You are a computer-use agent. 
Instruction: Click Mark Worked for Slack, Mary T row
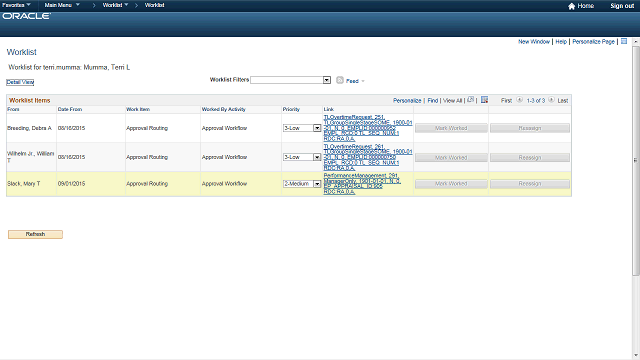(451, 184)
